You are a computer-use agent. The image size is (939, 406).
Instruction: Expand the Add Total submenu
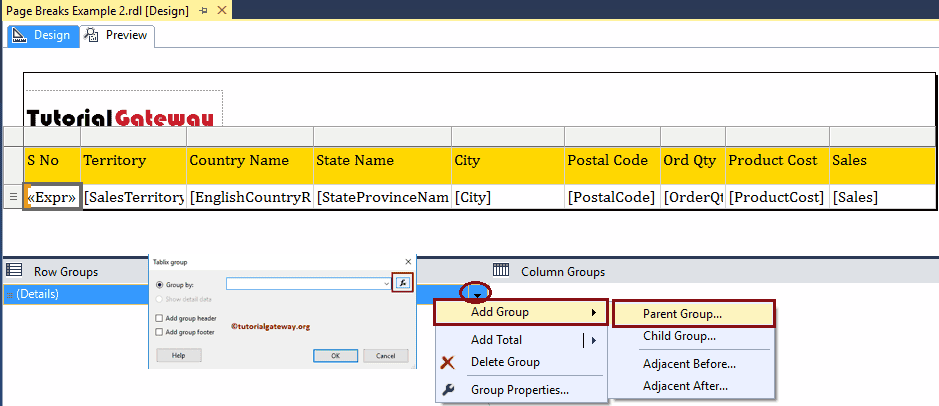coord(594,340)
